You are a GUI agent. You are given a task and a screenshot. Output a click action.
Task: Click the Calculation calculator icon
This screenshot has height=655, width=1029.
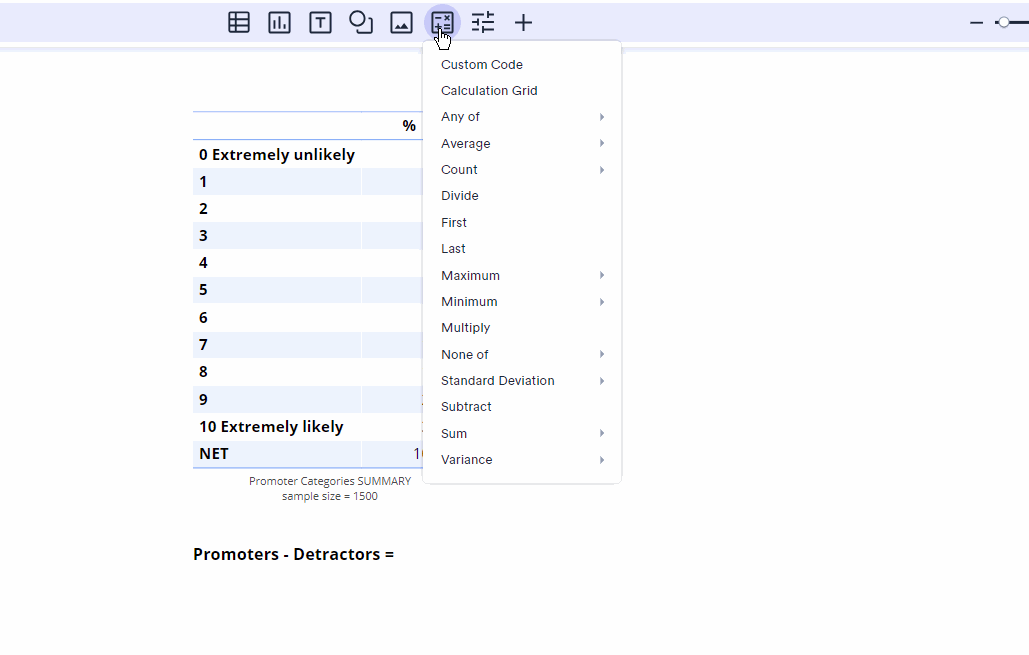[441, 22]
